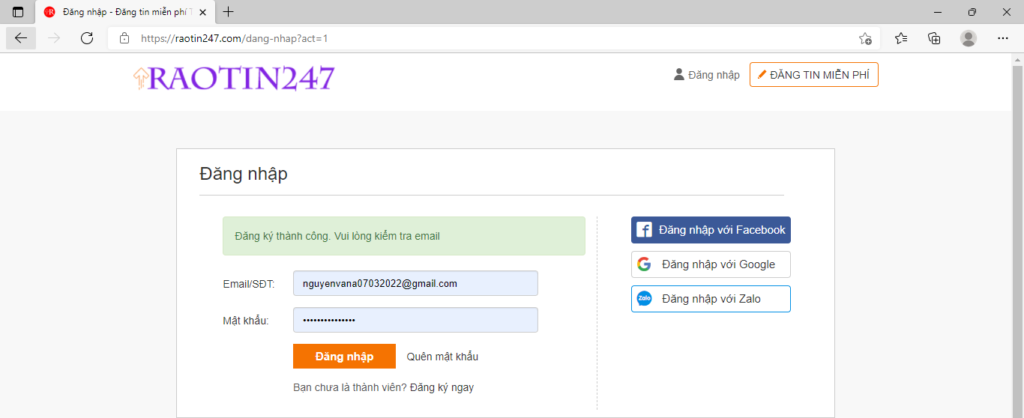
Task: Reload the page with refresh icon
Action: pos(87,38)
